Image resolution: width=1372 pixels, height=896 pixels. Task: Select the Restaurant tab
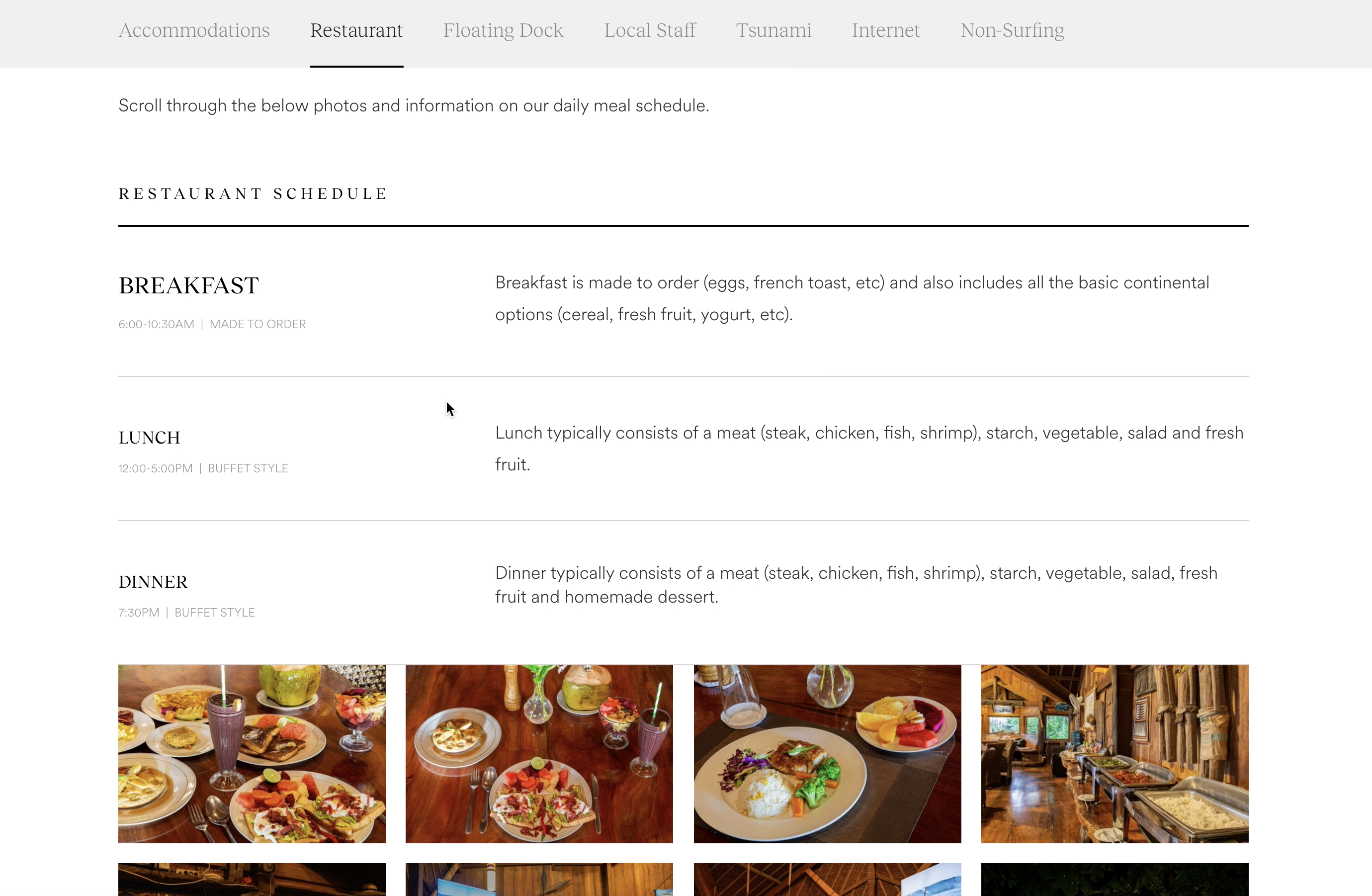356,30
